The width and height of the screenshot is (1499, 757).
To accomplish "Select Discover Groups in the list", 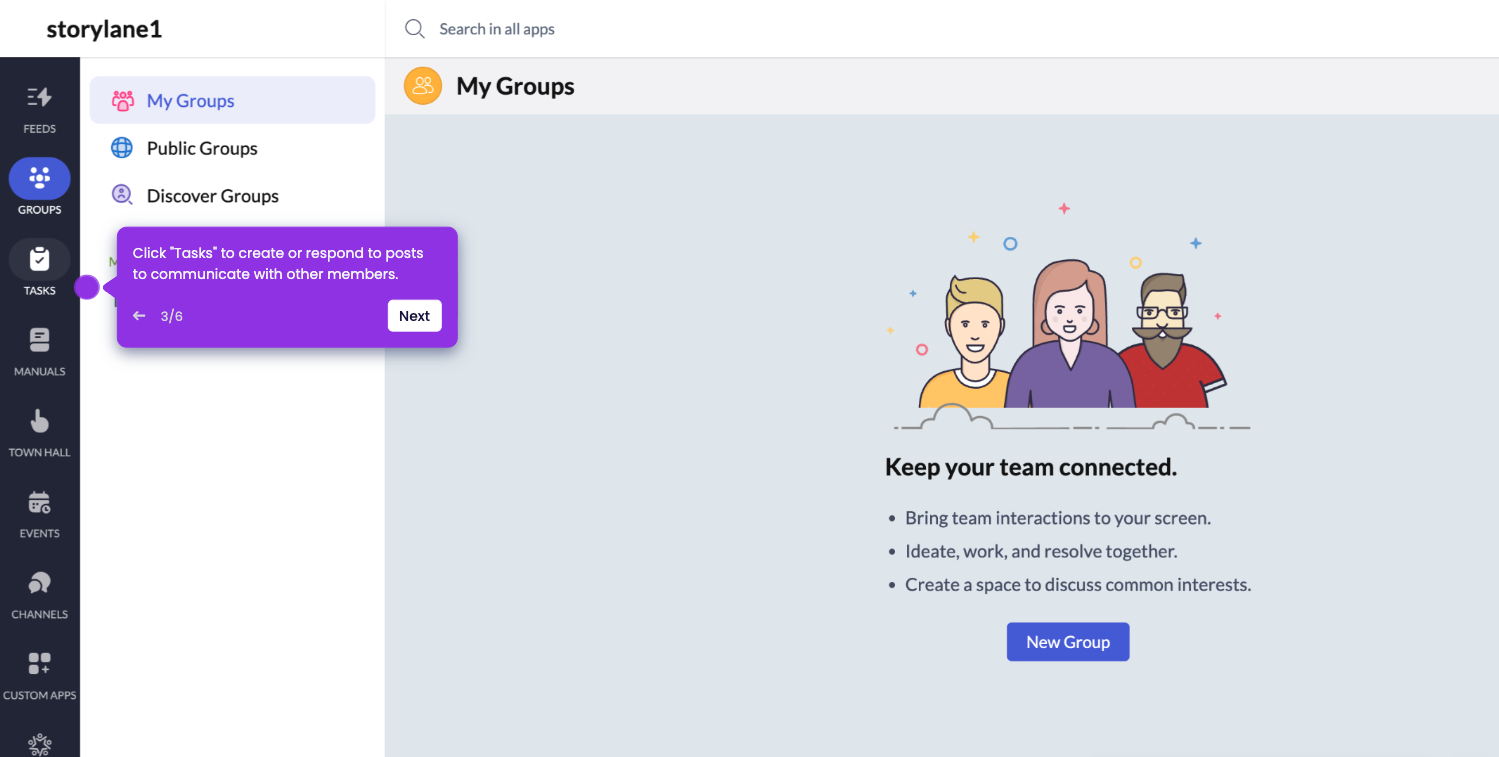I will [x=232, y=196].
